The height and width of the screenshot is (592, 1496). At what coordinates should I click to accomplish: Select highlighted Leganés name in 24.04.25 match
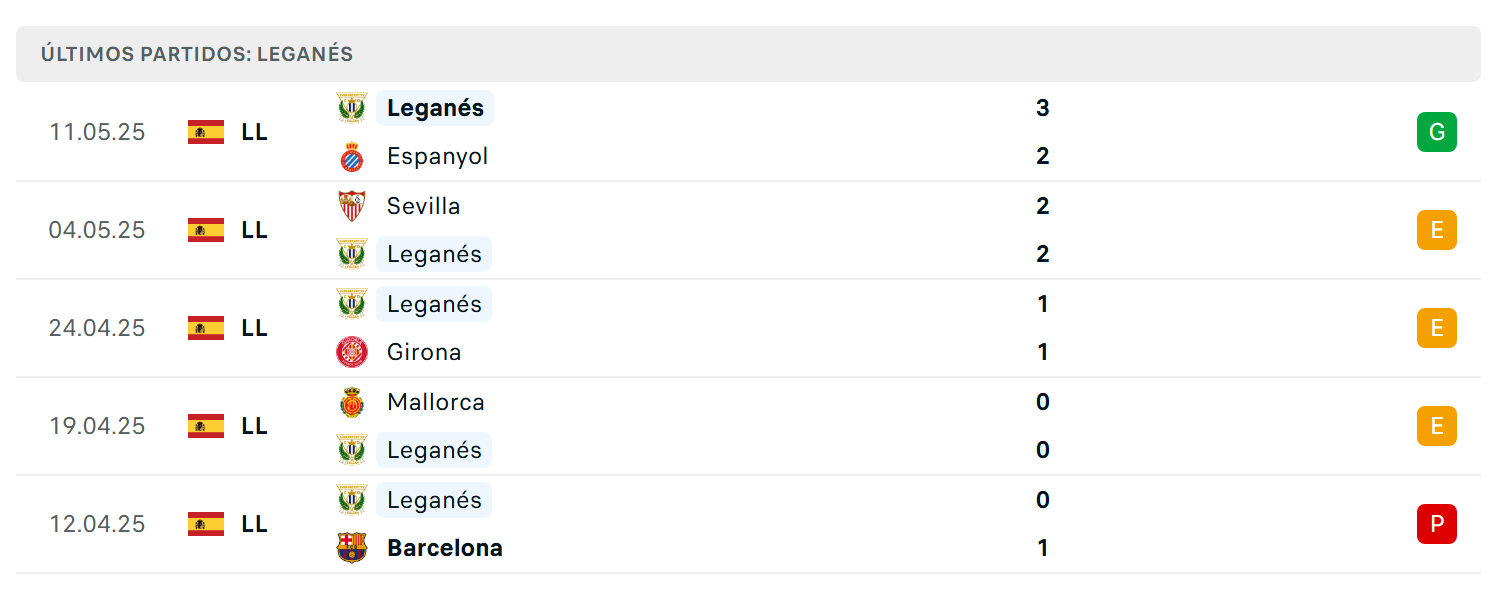434,304
